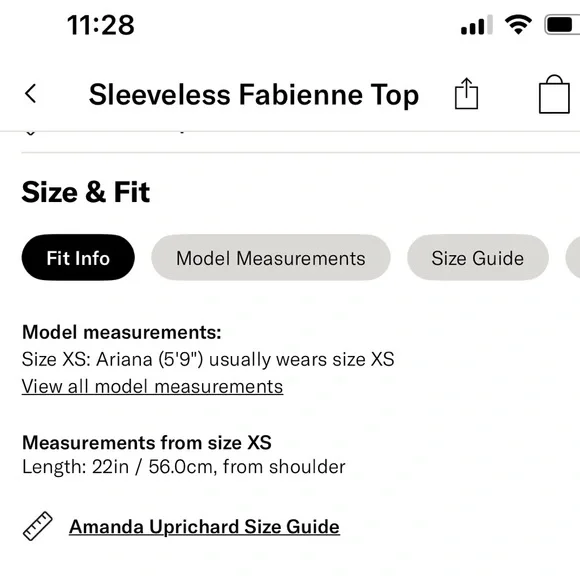Go back using the left chevron
This screenshot has width=580, height=580.
point(31,94)
